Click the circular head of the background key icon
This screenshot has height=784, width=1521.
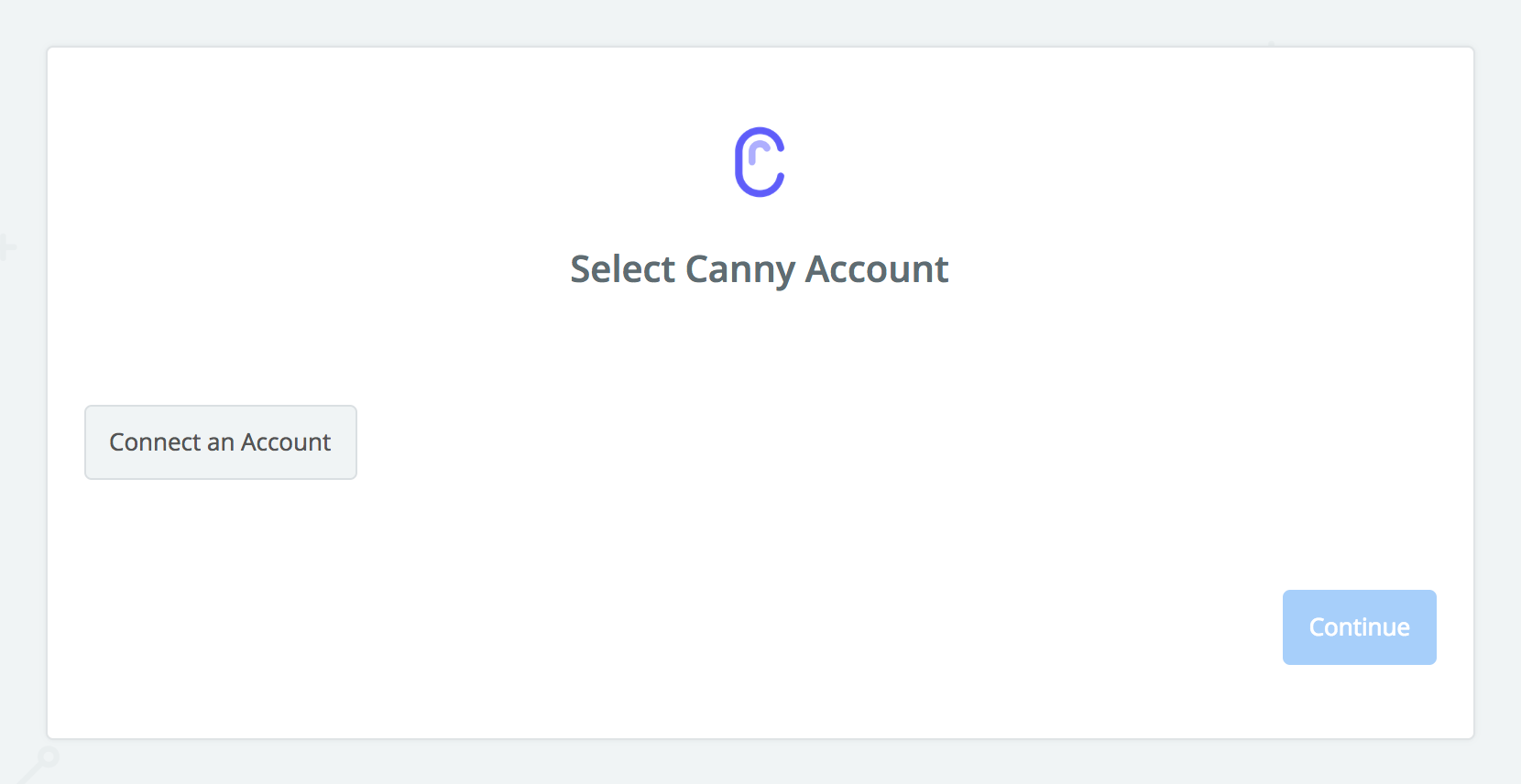point(47,757)
